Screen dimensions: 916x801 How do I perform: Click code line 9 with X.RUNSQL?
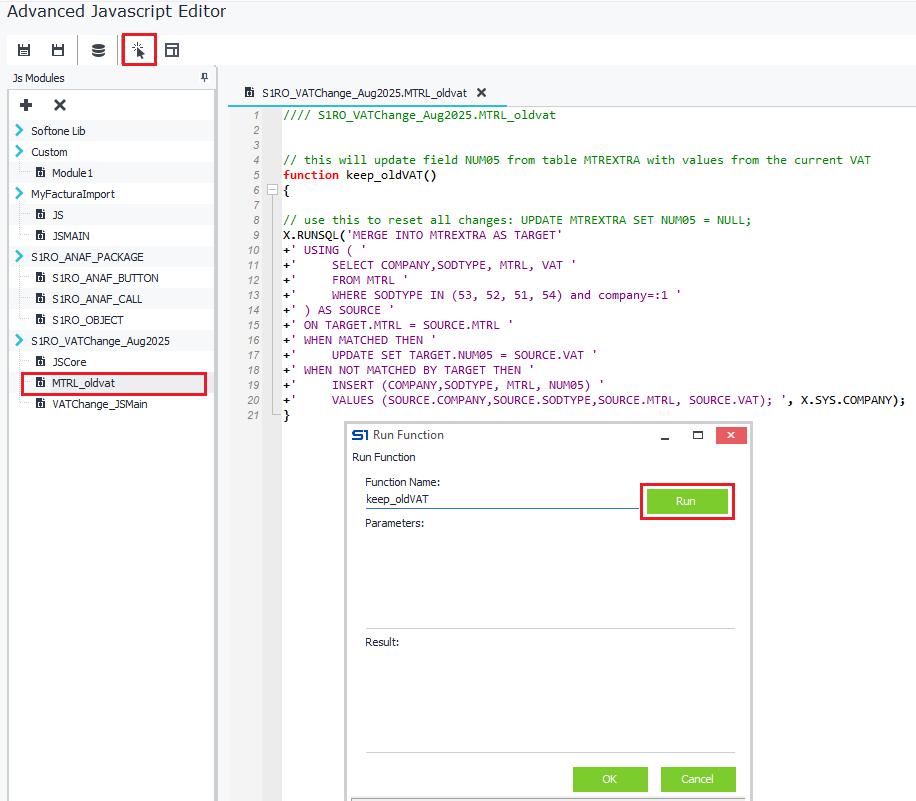pos(423,235)
